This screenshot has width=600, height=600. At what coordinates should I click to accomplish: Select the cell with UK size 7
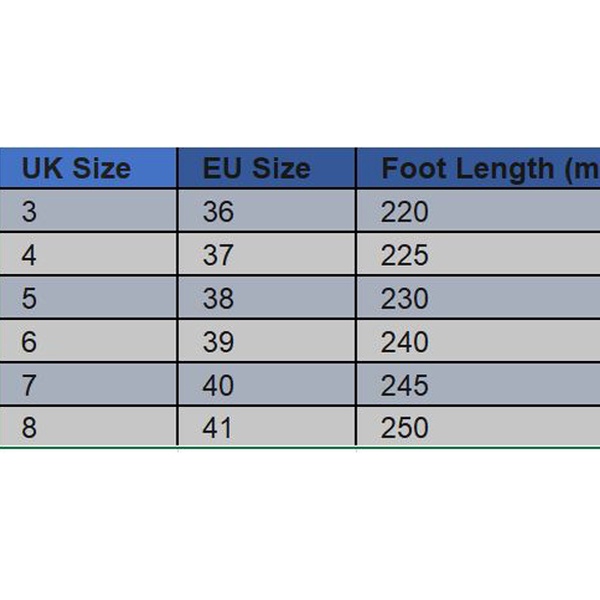[x=88, y=385]
